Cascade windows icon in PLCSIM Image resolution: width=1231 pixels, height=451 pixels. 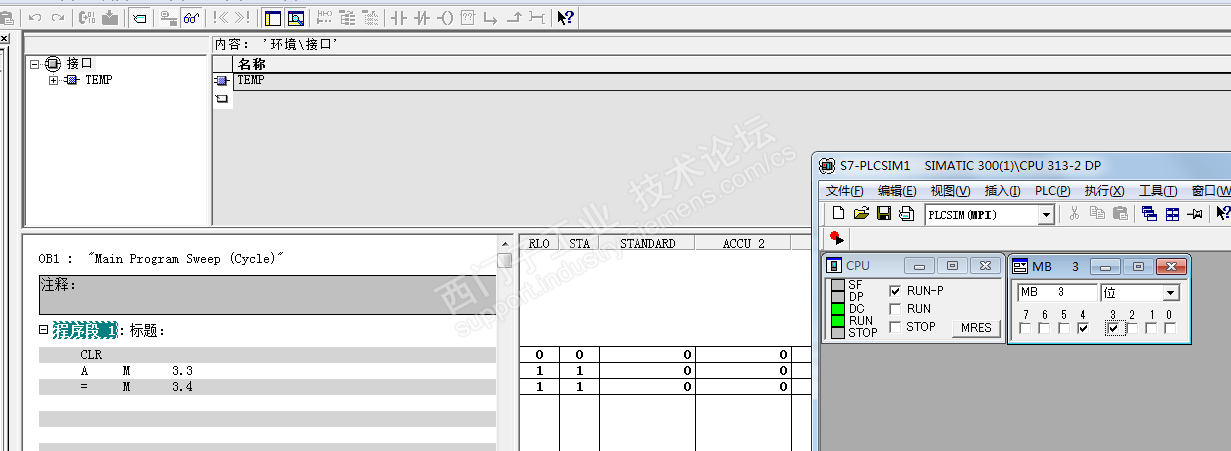pos(1149,213)
